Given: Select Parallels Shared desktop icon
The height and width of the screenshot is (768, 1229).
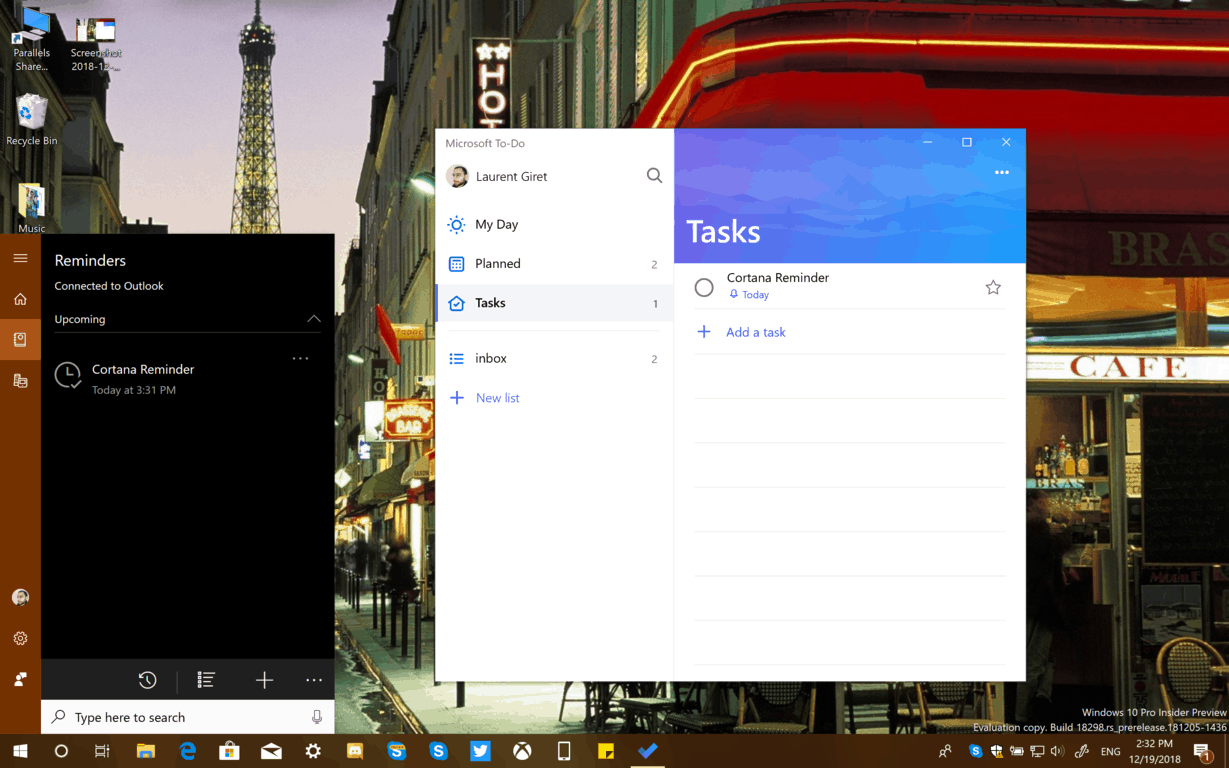Looking at the screenshot, I should click(32, 39).
